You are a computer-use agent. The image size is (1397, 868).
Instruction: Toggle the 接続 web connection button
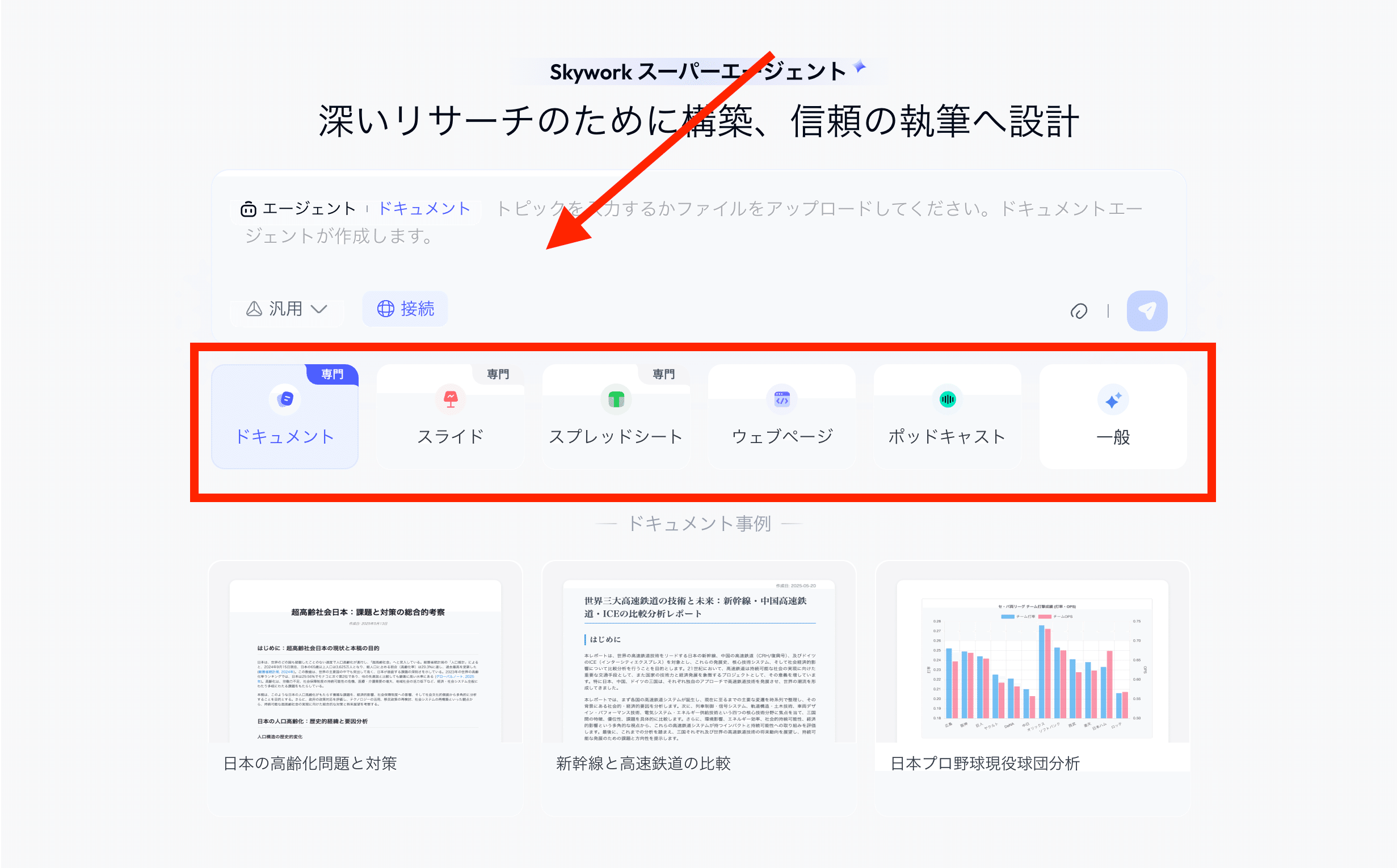[x=405, y=309]
